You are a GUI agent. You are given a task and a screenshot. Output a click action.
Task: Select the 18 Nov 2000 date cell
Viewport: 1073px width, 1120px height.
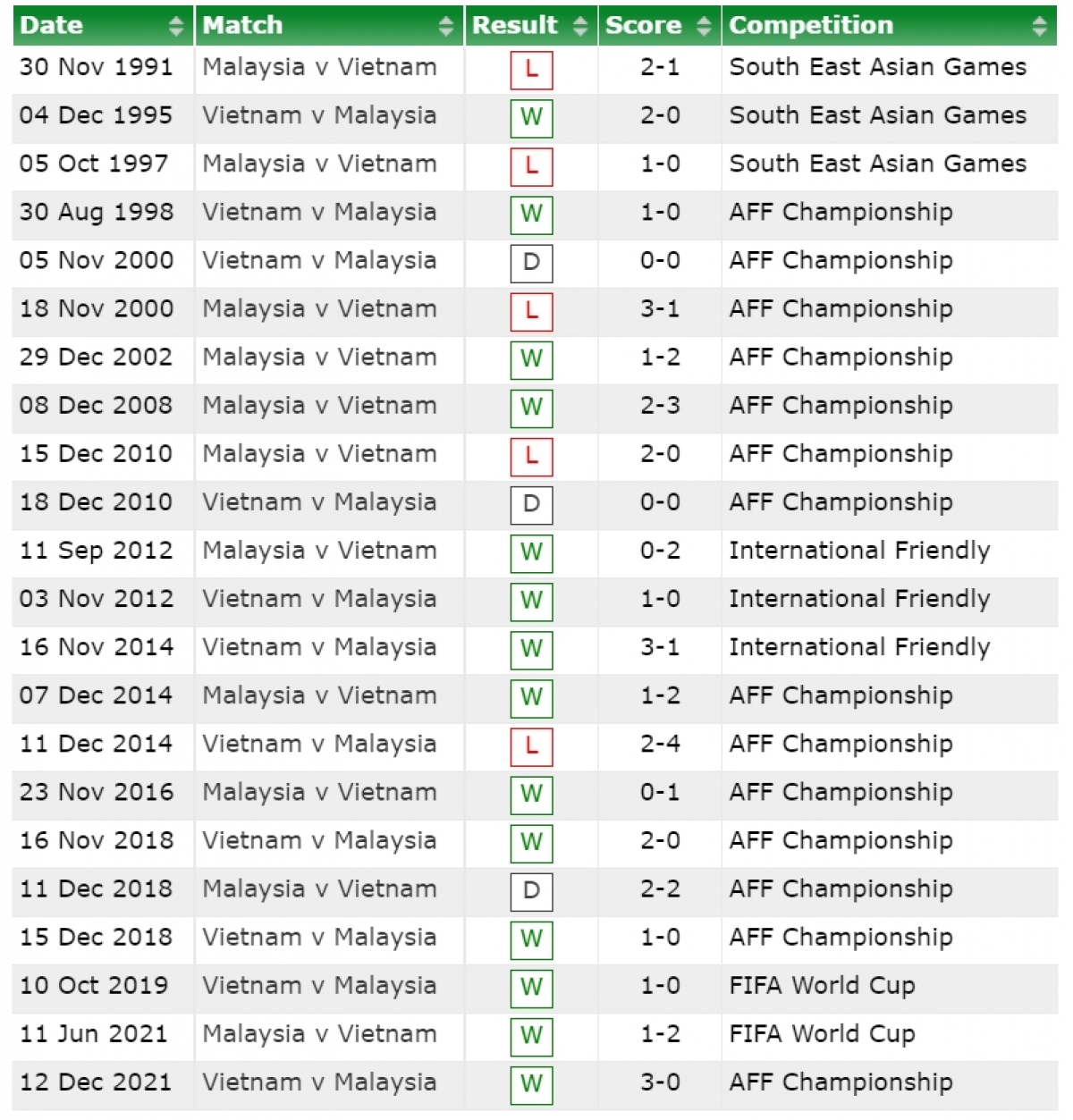tap(97, 309)
